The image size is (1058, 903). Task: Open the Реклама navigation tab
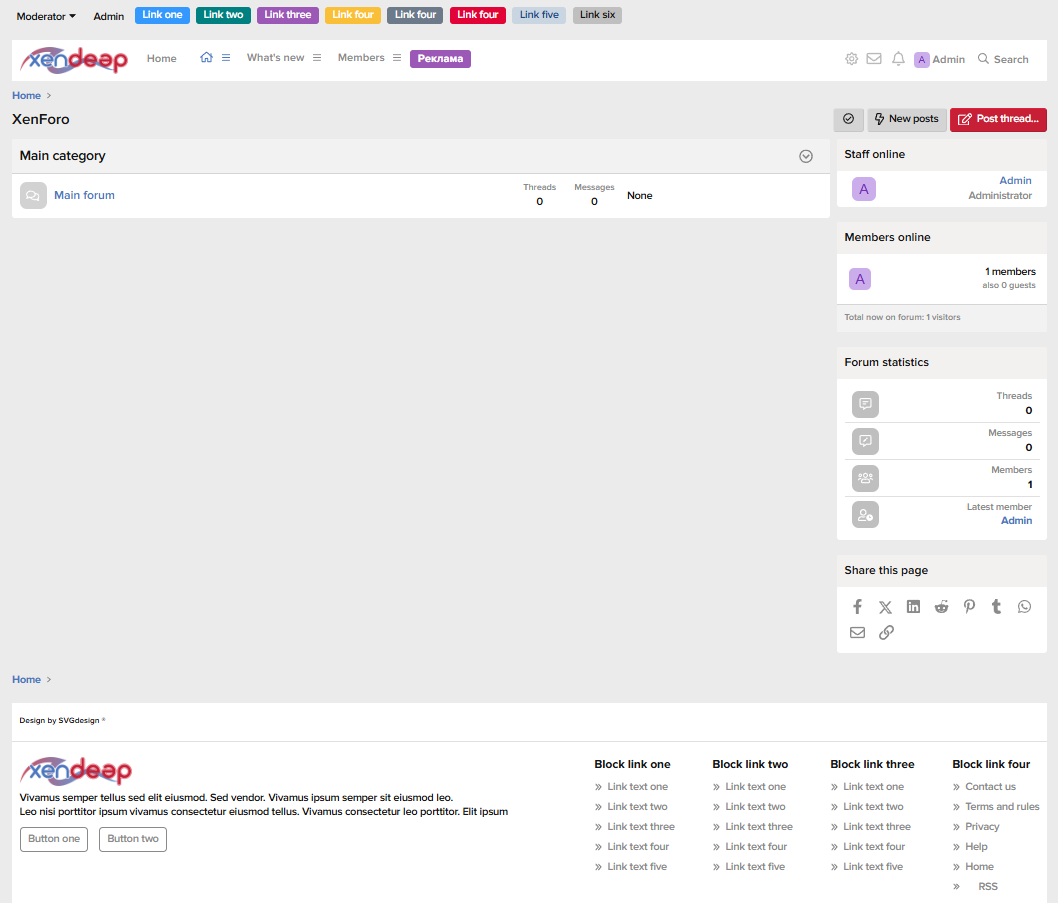point(440,59)
